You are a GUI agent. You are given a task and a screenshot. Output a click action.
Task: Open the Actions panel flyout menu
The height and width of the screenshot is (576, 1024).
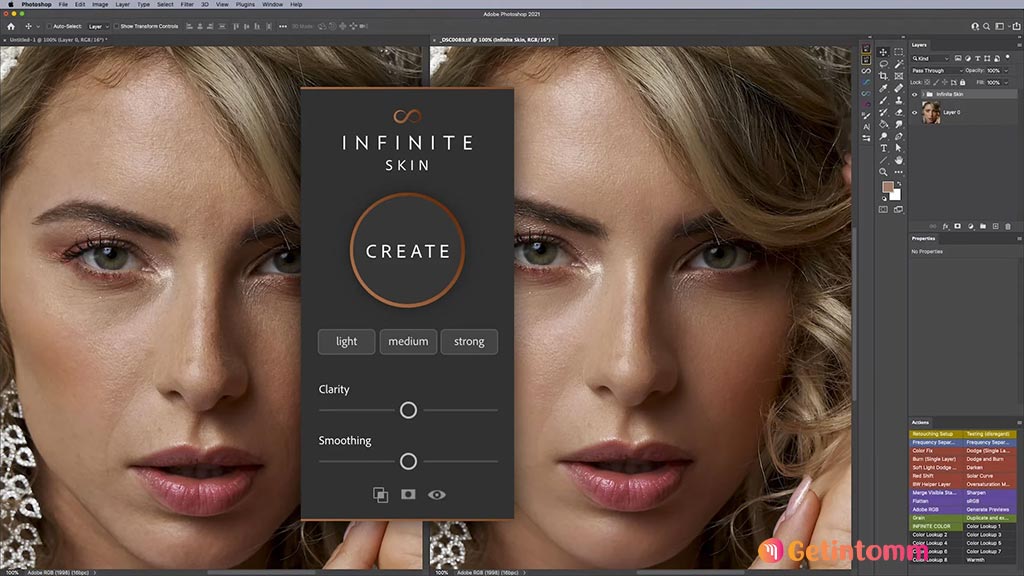click(x=1019, y=423)
